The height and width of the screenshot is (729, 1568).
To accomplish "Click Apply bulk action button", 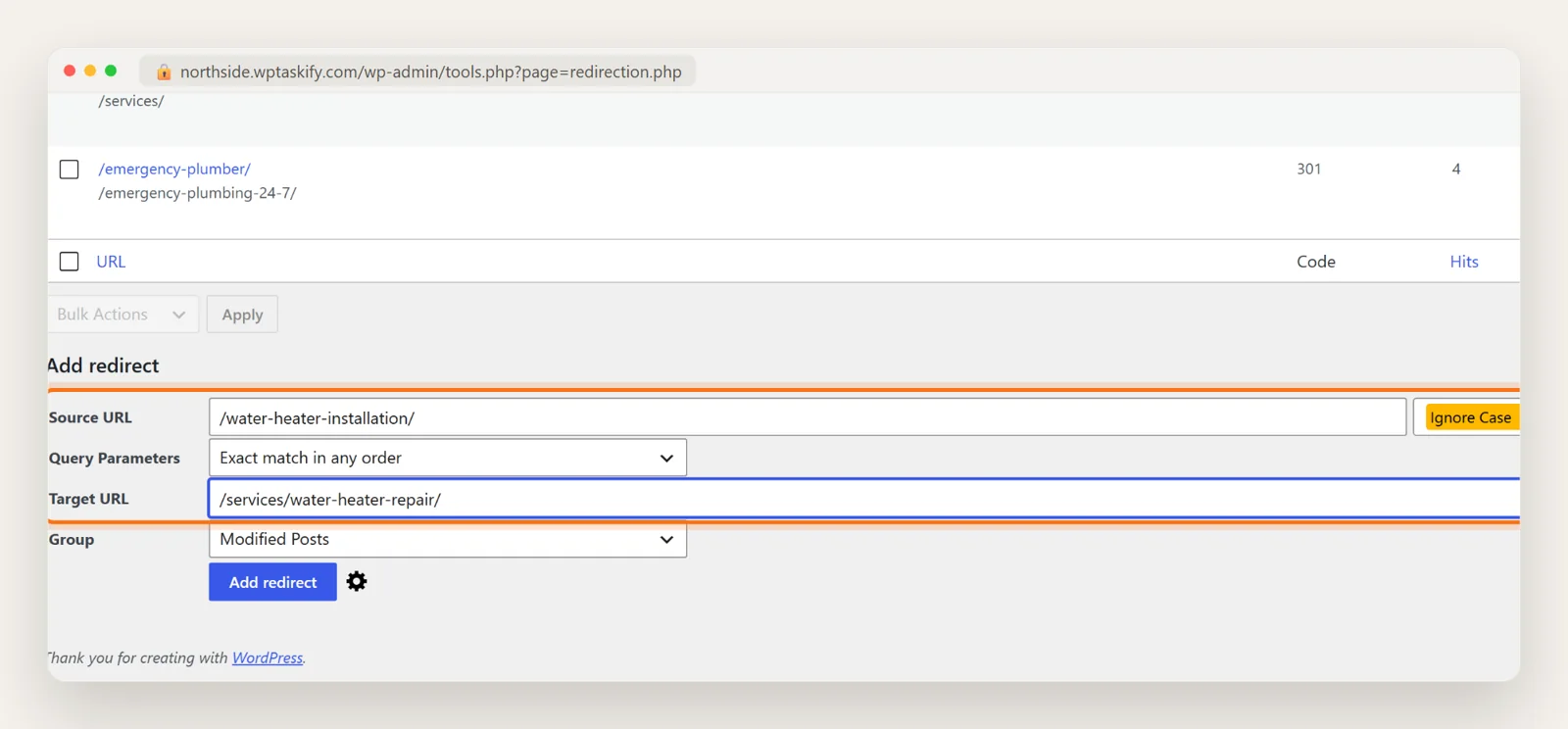I will click(242, 315).
